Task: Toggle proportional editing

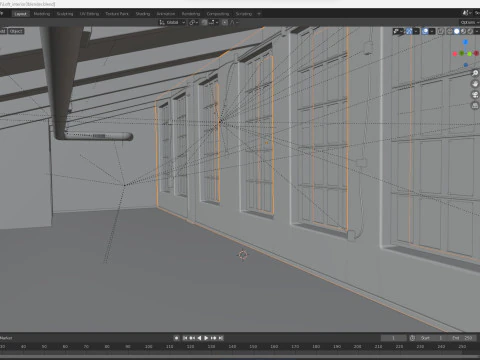Action: 225,22
